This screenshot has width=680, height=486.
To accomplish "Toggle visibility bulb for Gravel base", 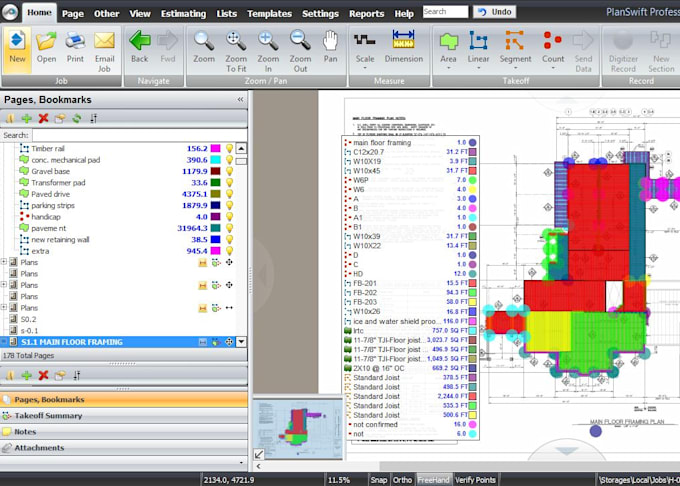I will pos(229,171).
